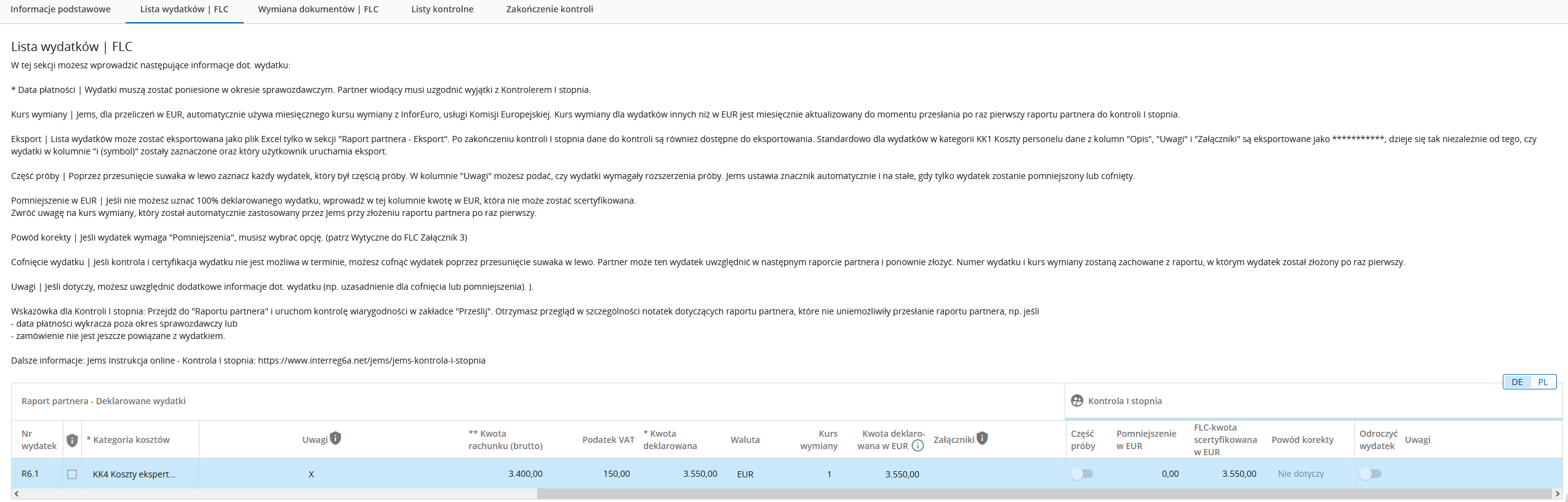
Task: Click the Pomniejszenie w EUR field showing 0,00
Action: click(1148, 474)
